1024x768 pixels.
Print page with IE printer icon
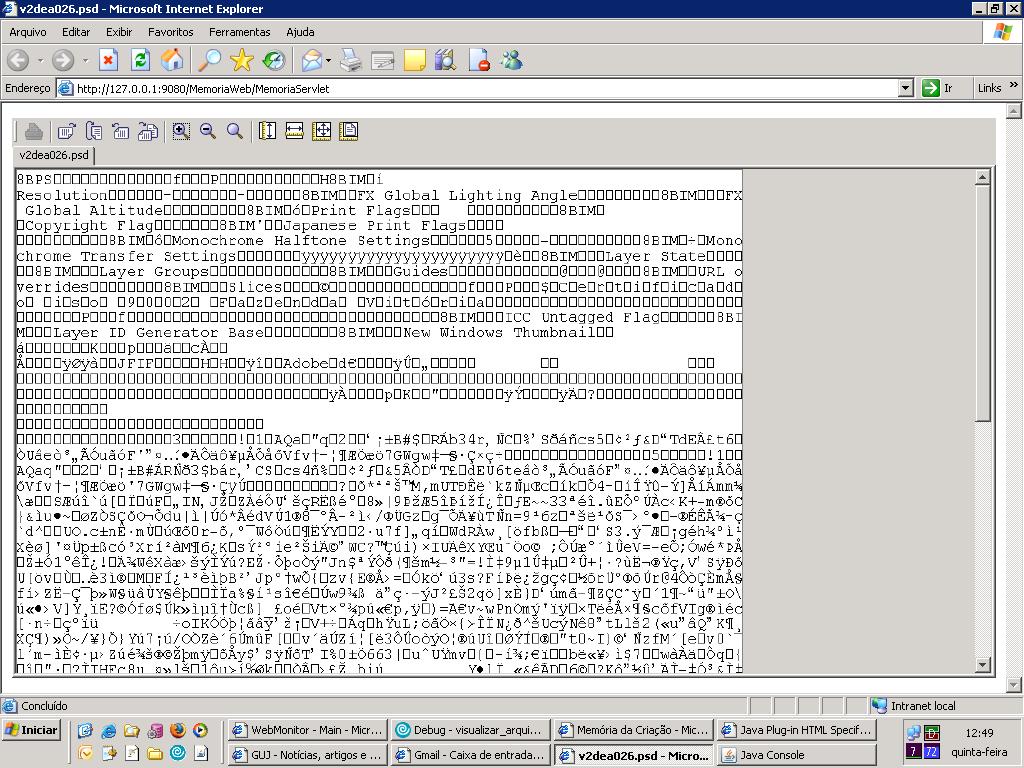coord(351,61)
